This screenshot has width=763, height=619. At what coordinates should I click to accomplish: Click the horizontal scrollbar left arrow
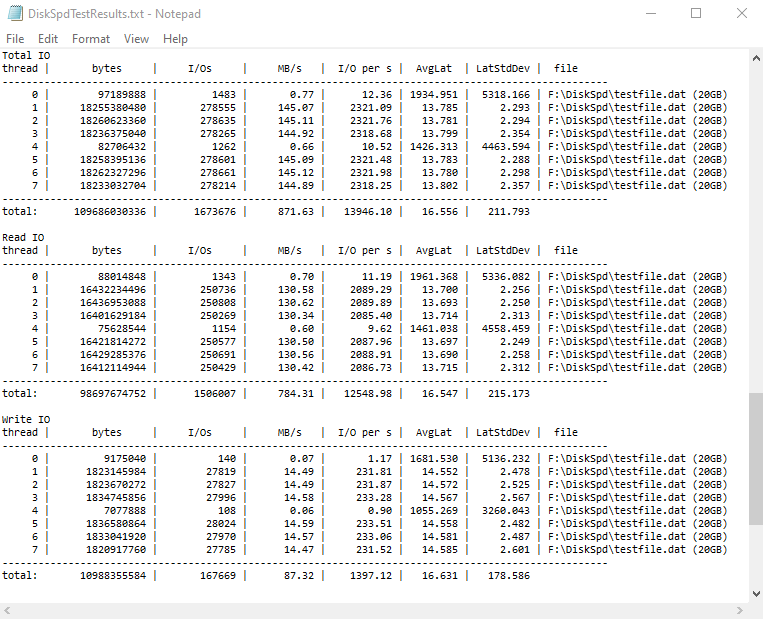8,610
